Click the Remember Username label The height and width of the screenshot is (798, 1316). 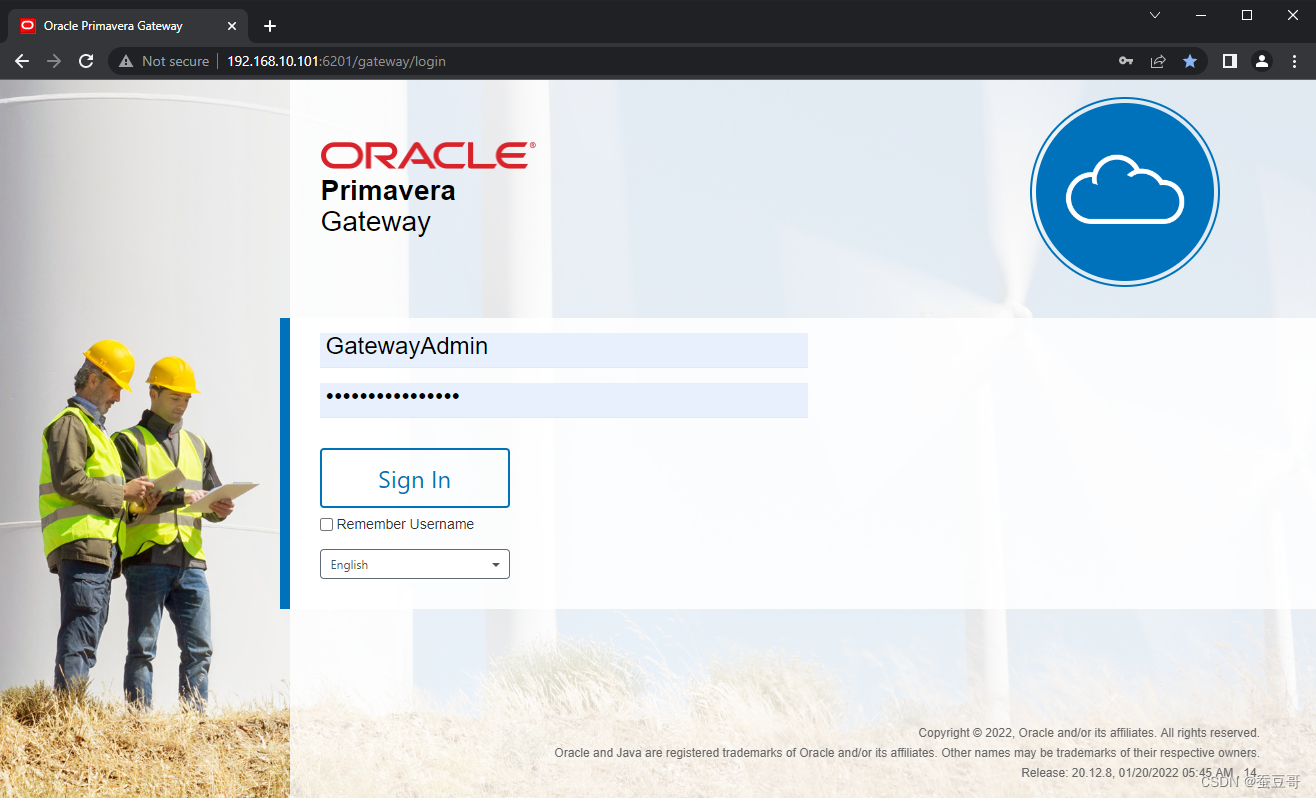pyautogui.click(x=405, y=524)
